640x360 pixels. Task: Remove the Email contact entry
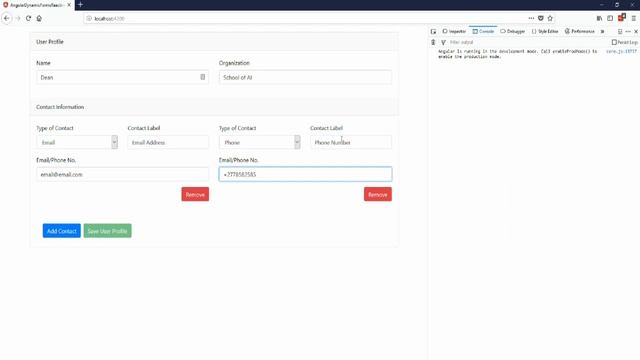195,194
